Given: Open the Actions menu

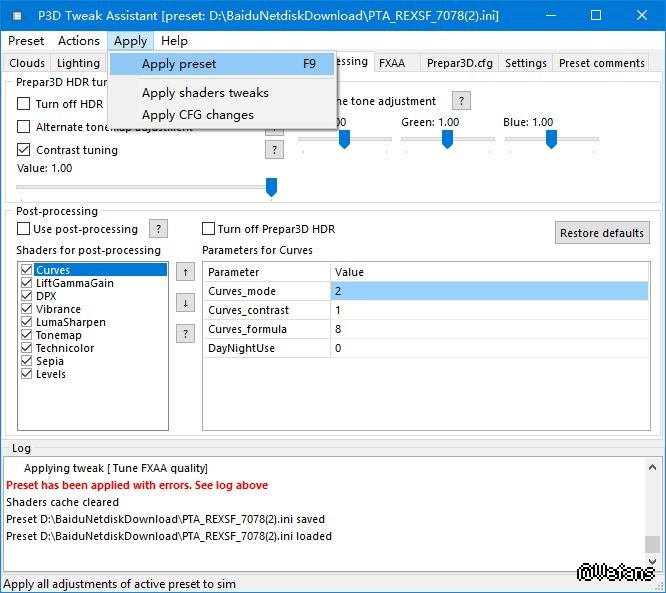Looking at the screenshot, I should click(78, 41).
